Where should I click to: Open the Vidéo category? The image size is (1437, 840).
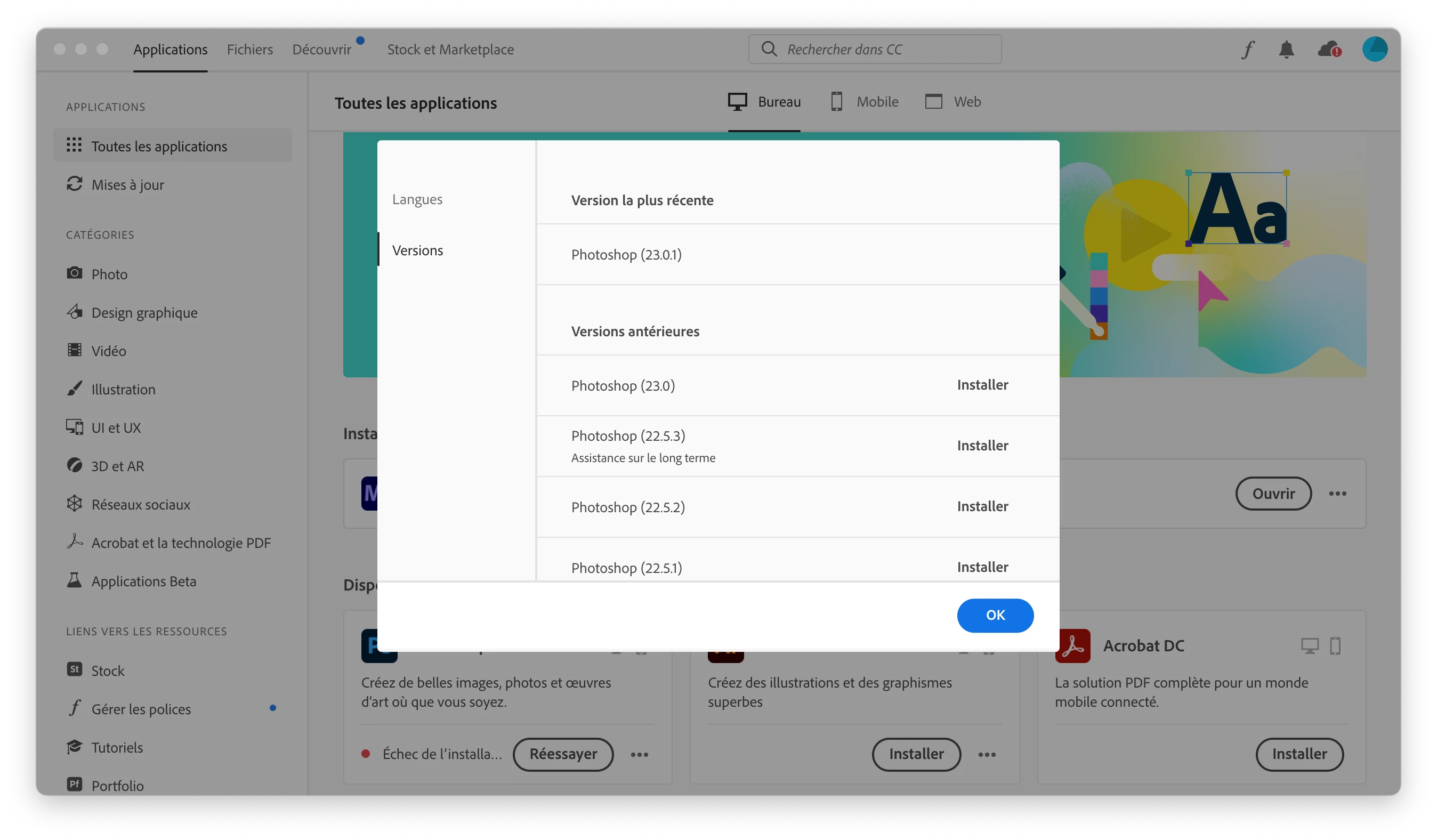(x=108, y=351)
